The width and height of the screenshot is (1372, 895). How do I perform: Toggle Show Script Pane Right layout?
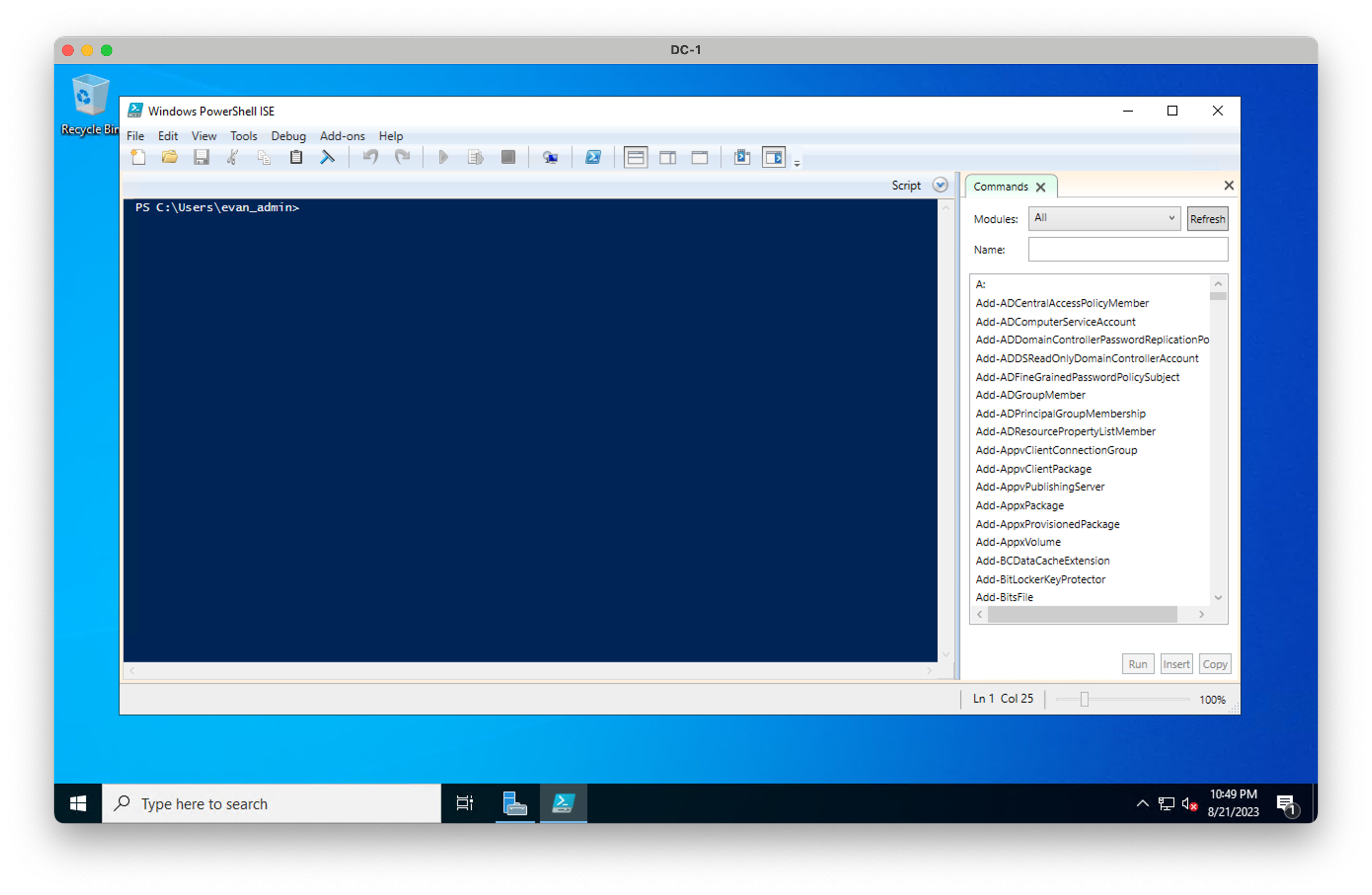click(668, 157)
